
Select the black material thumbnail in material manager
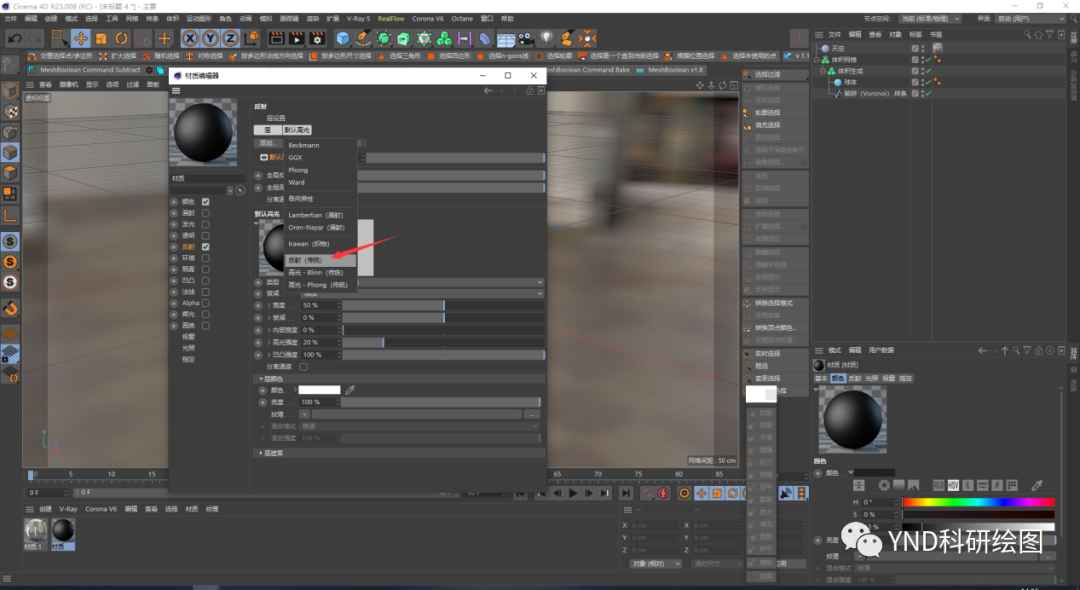point(63,531)
